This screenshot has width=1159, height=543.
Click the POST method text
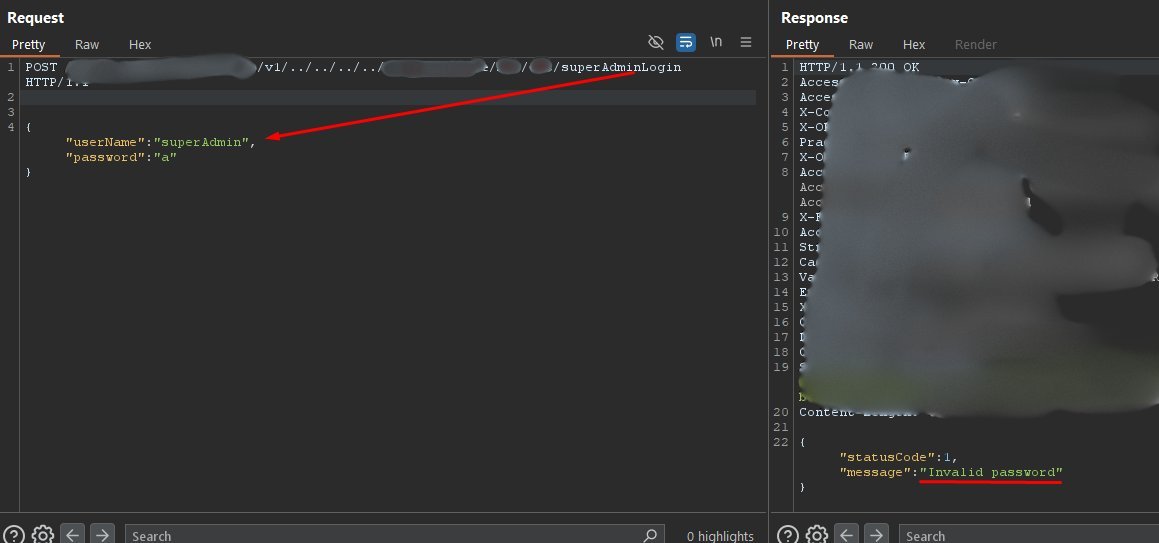(41, 67)
